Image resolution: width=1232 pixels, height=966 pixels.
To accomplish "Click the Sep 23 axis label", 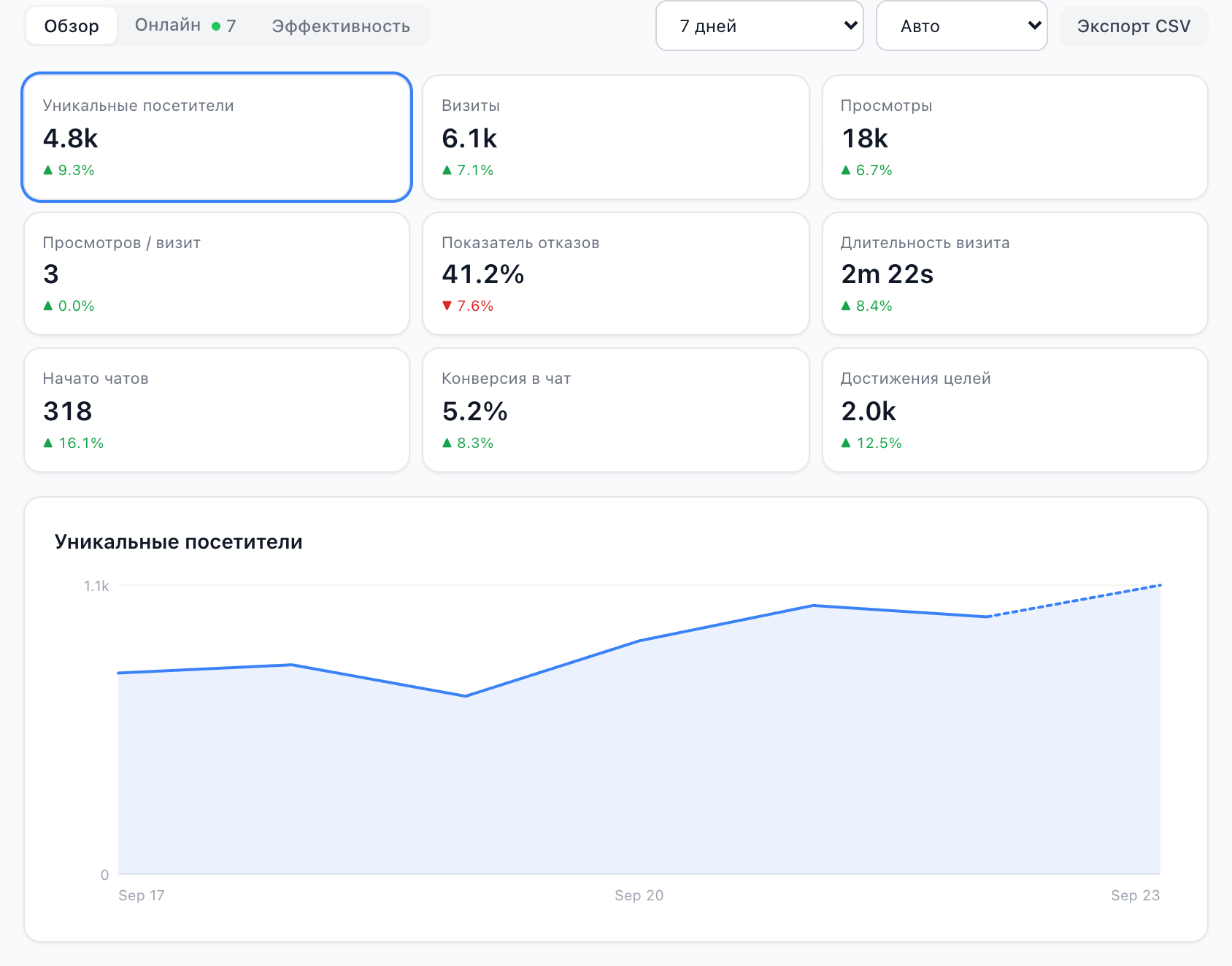I will [1136, 895].
